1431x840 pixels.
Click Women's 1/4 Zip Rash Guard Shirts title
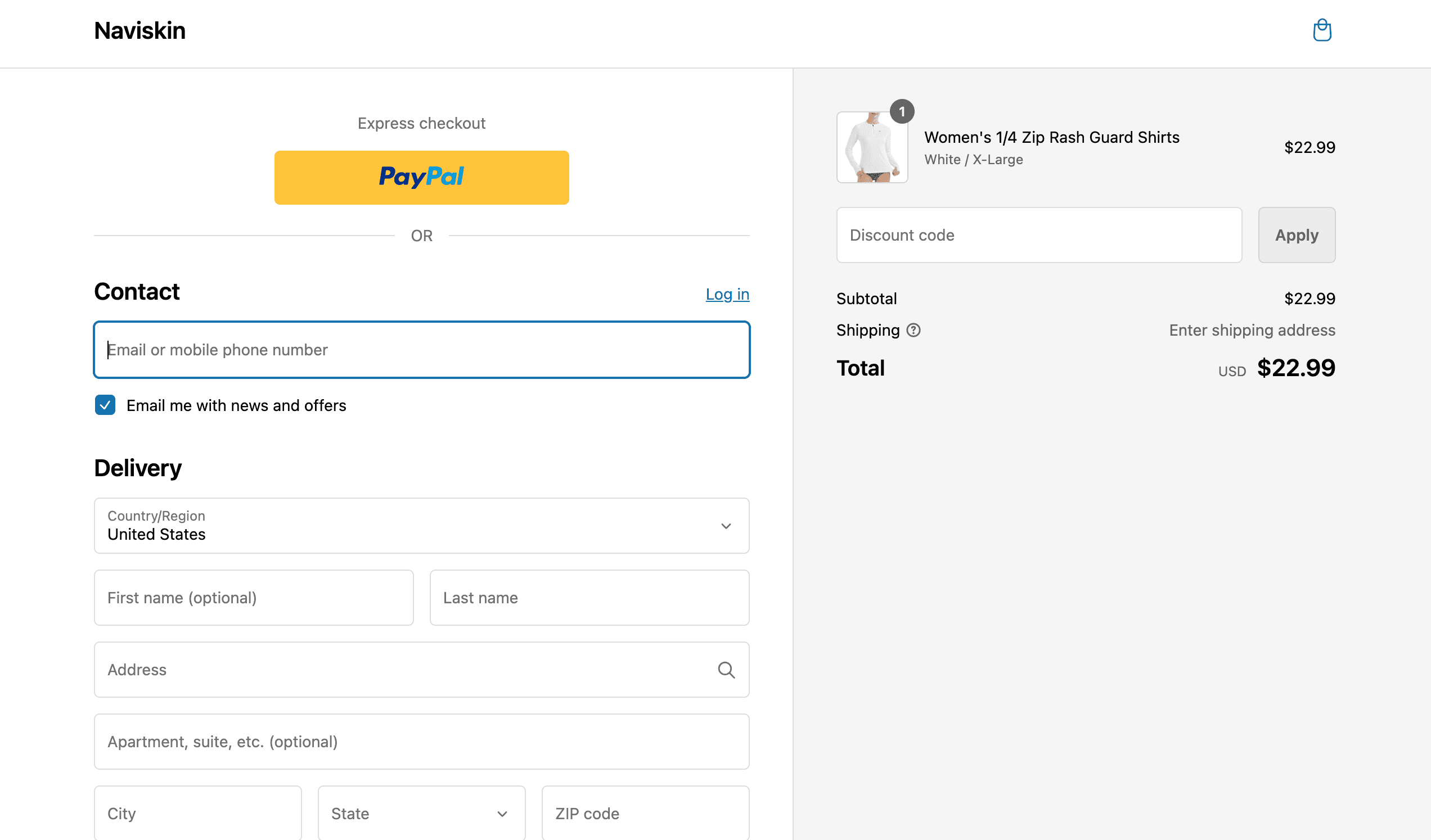(x=1052, y=137)
